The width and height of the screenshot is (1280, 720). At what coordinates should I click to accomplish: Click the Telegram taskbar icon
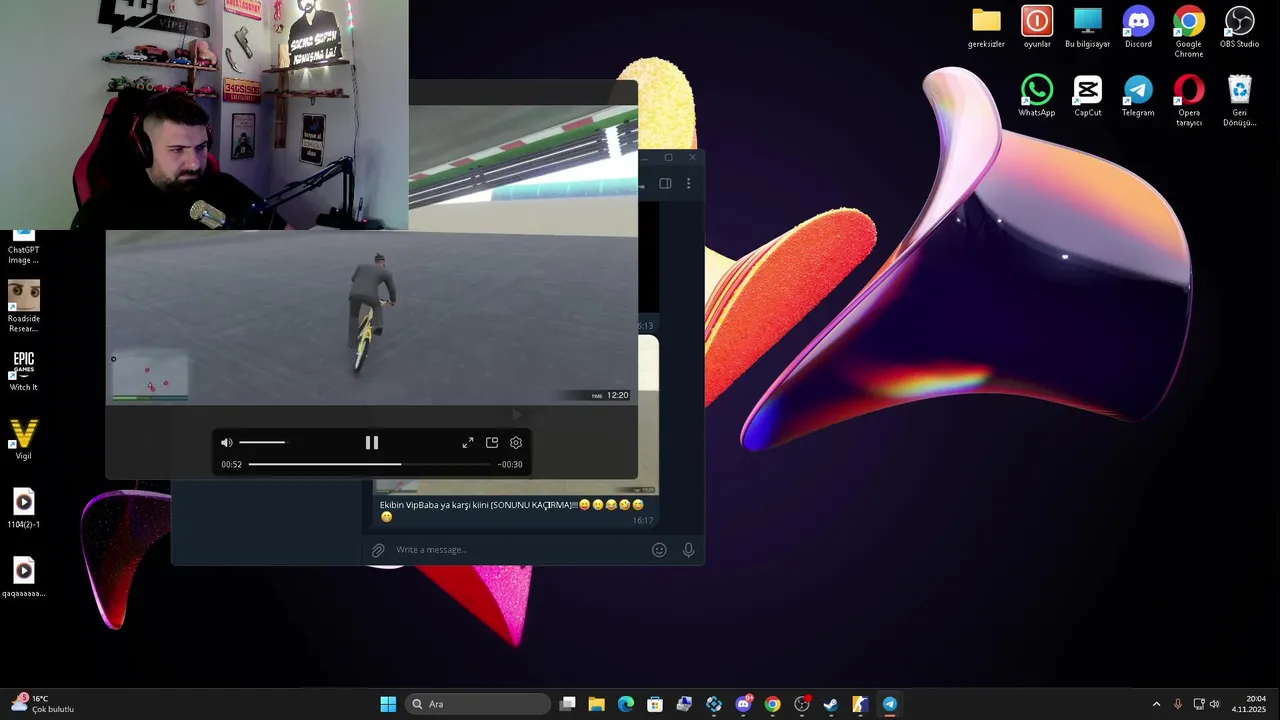click(x=889, y=704)
